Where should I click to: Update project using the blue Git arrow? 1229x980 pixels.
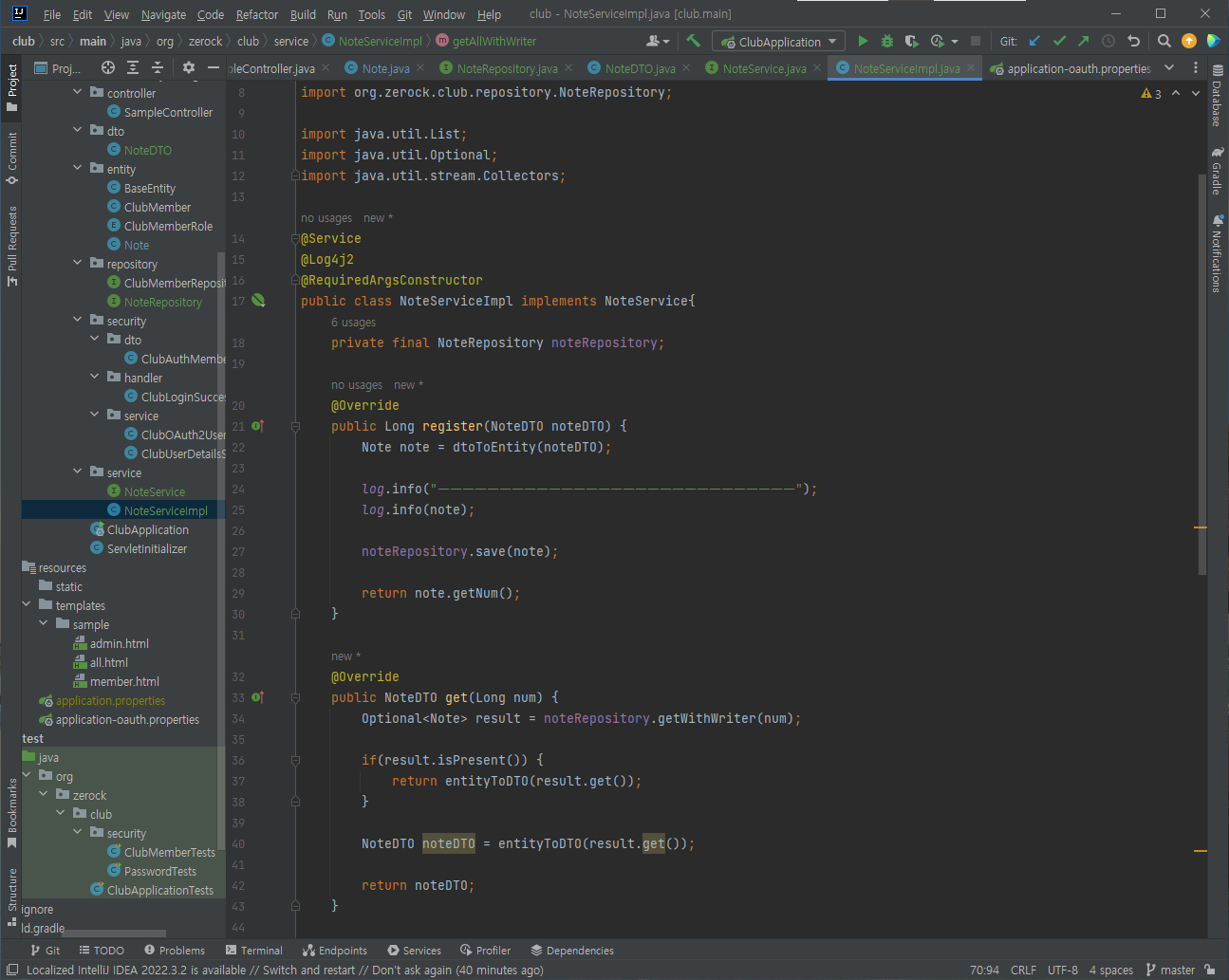(x=1034, y=41)
